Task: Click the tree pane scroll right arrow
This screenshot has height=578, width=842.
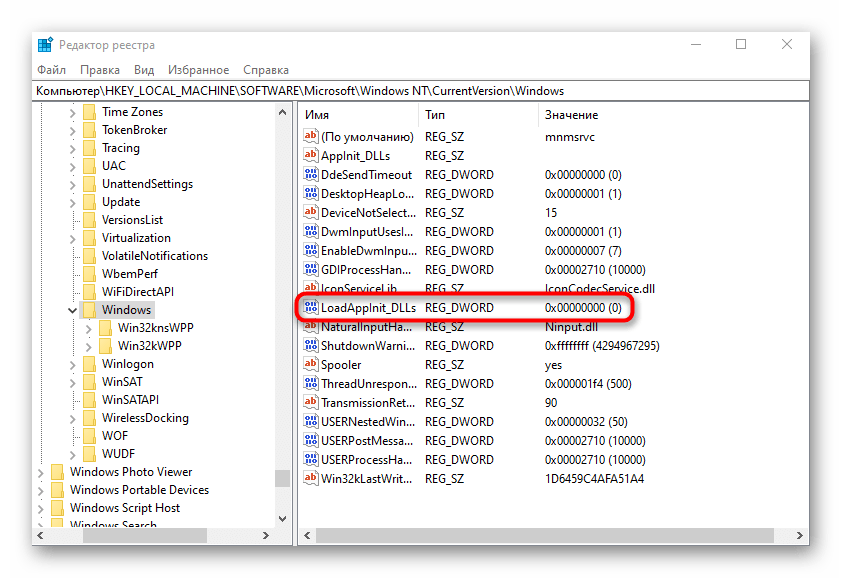Action: pyautogui.click(x=265, y=536)
